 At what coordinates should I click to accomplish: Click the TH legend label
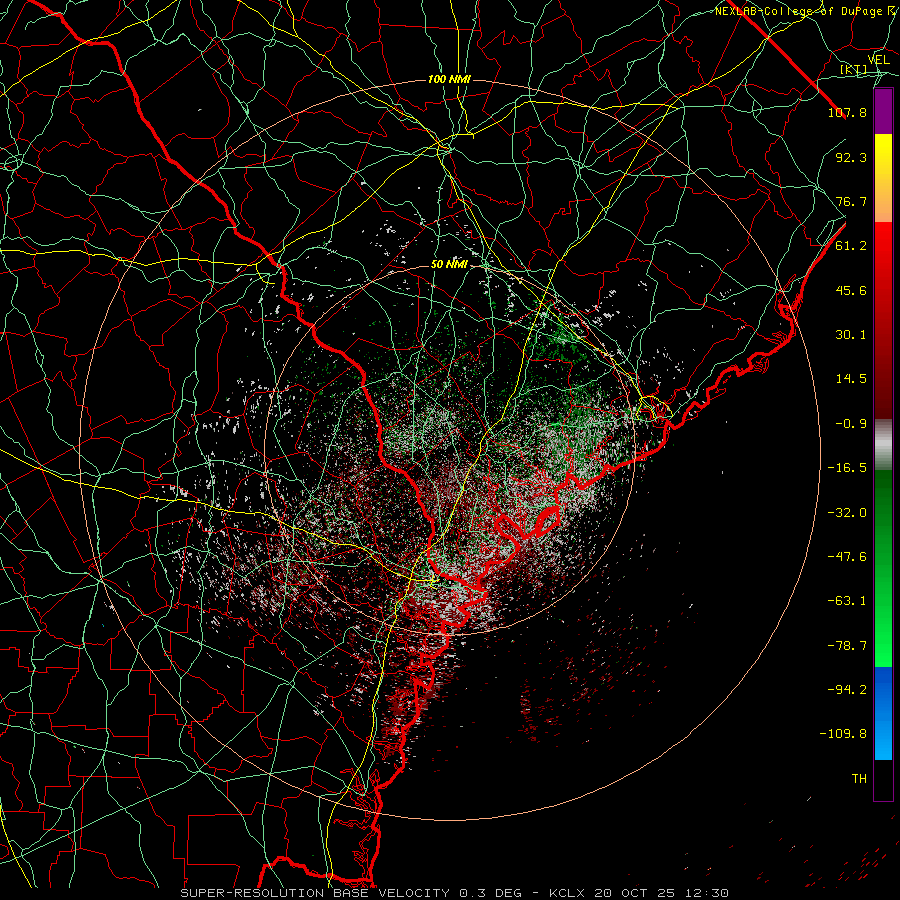tap(859, 779)
